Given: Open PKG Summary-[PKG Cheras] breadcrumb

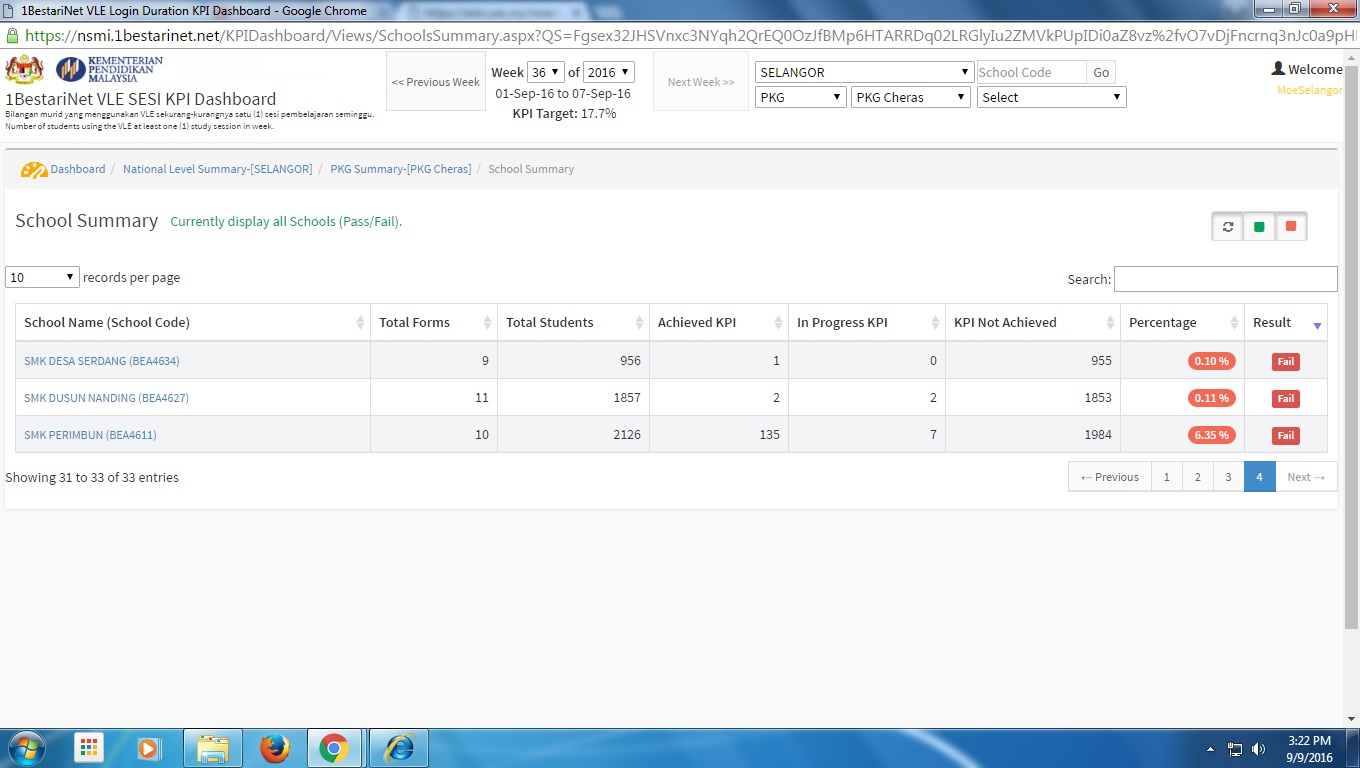Looking at the screenshot, I should [x=401, y=169].
